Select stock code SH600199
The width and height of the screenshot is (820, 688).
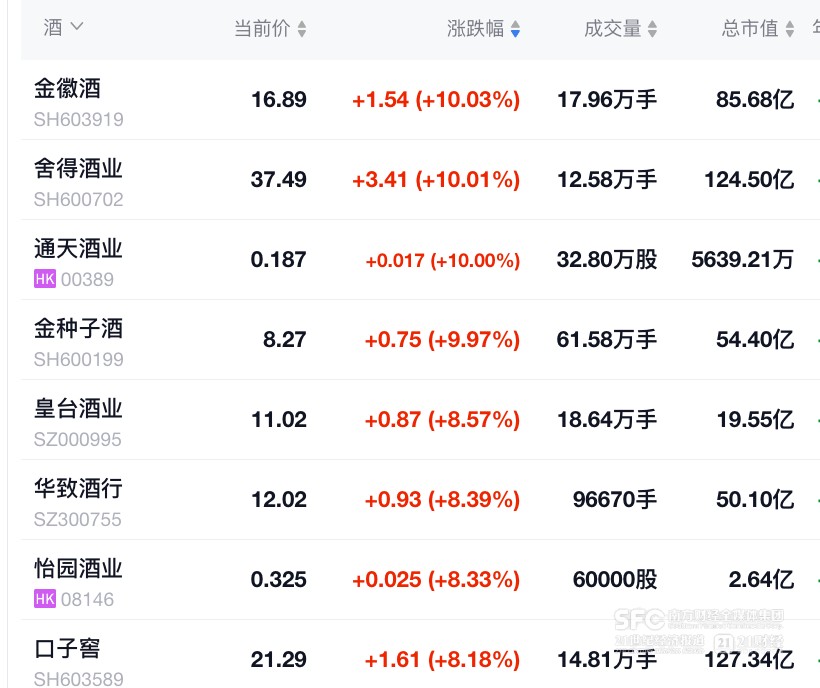tap(78, 360)
